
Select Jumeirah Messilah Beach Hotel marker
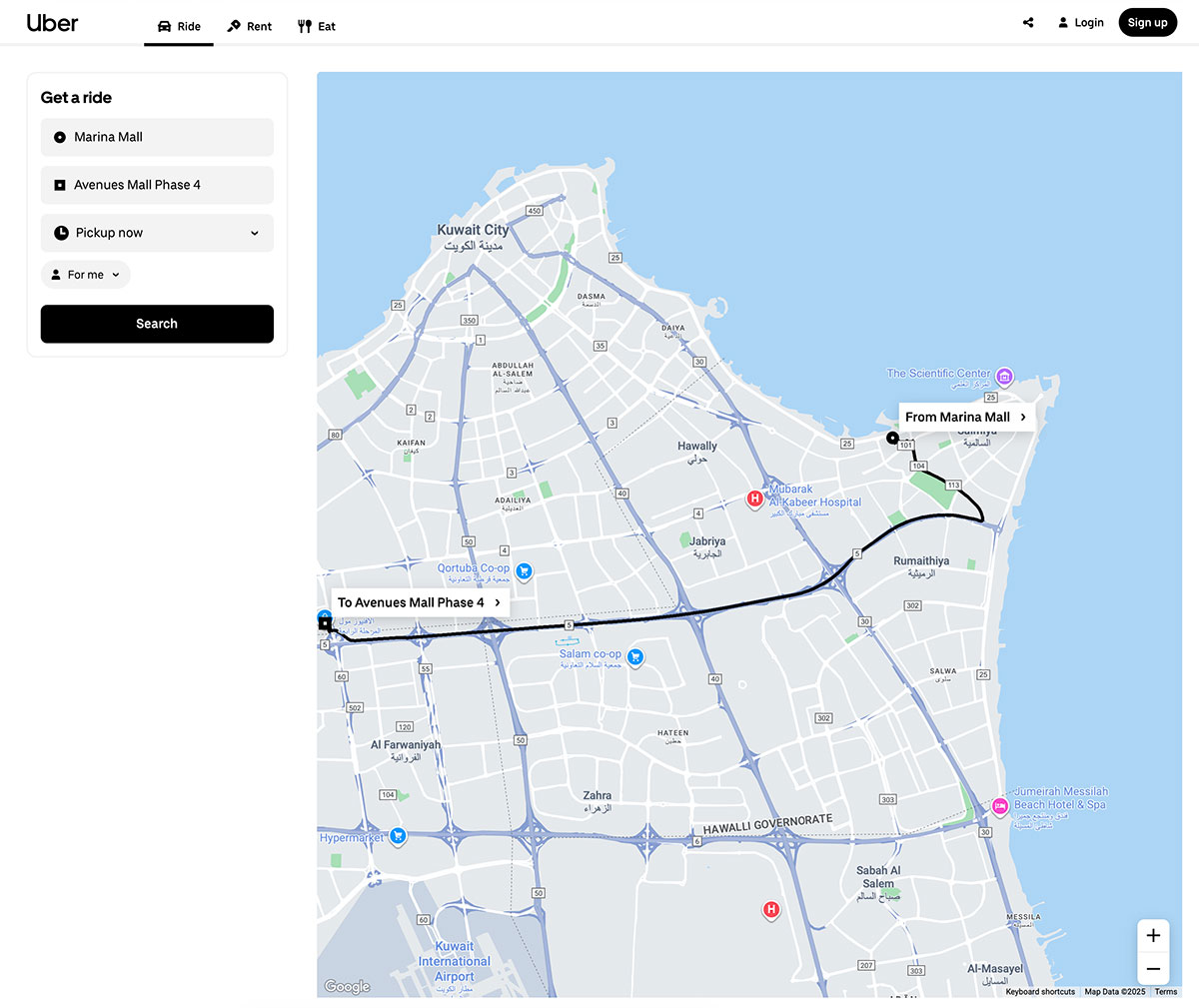pos(999,805)
